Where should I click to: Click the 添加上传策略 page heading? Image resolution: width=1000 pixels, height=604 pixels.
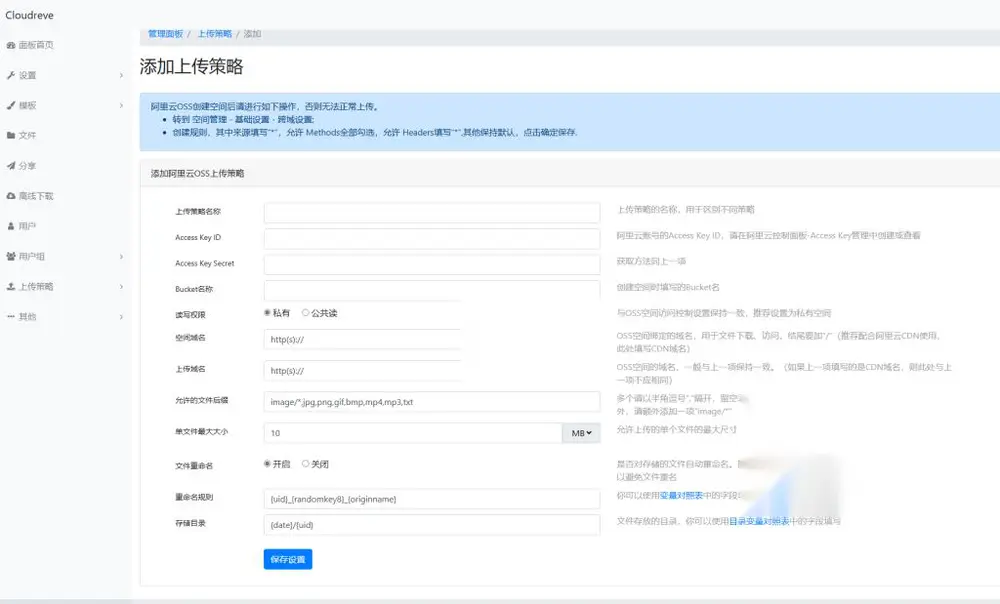click(x=191, y=66)
